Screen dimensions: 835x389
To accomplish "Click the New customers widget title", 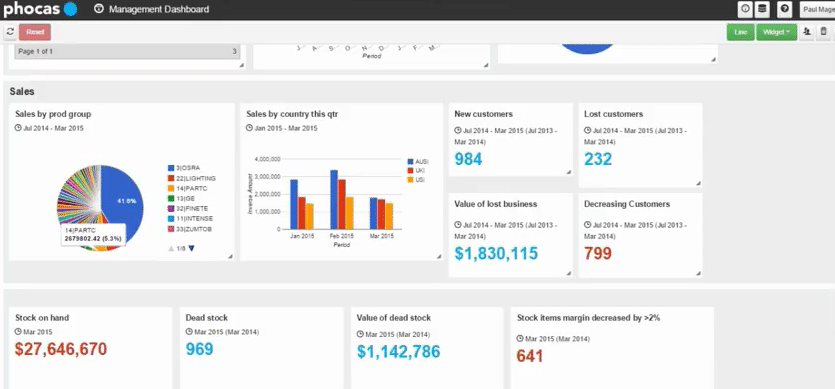I will point(484,114).
